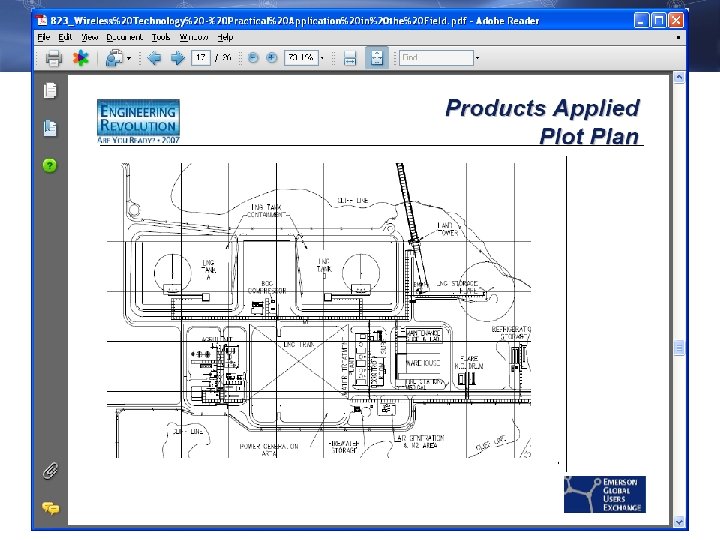Click the Print icon in toolbar
720x540 pixels.
[54, 58]
